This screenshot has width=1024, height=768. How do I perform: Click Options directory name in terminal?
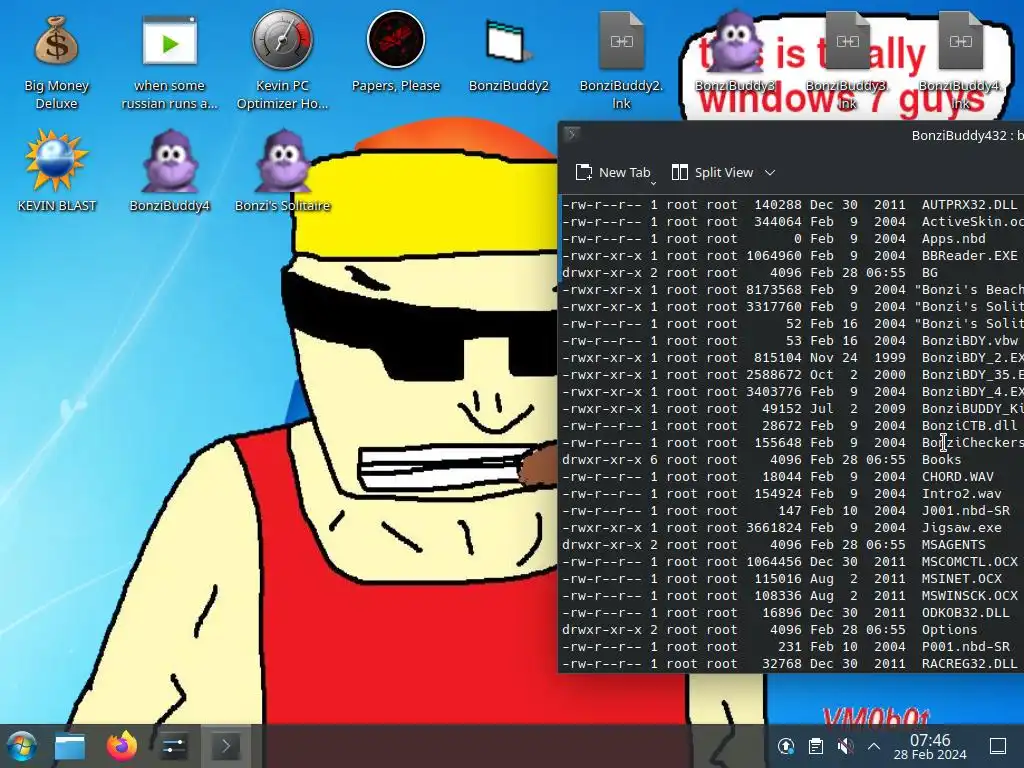(x=950, y=629)
